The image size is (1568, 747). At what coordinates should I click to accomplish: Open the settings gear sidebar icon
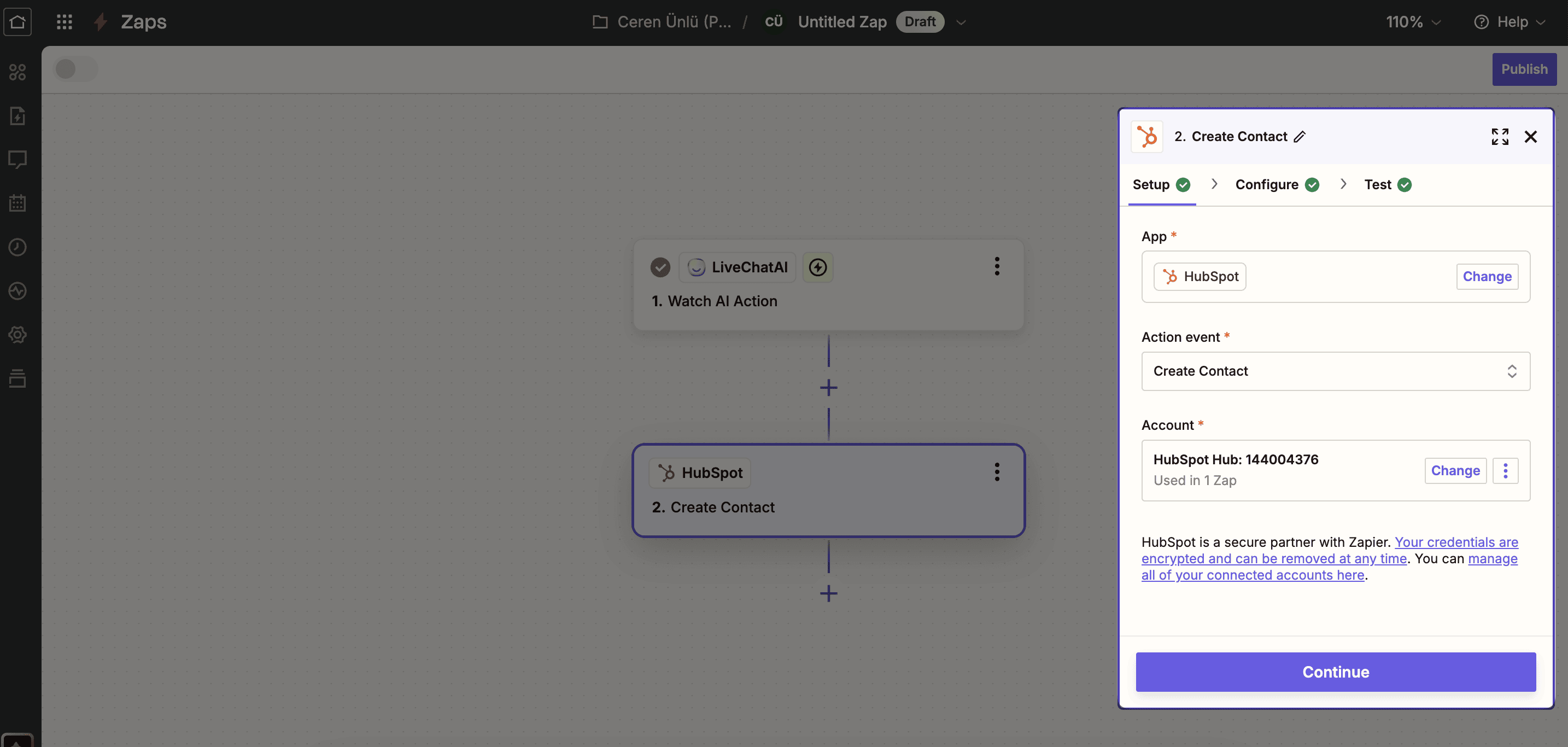pyautogui.click(x=17, y=334)
